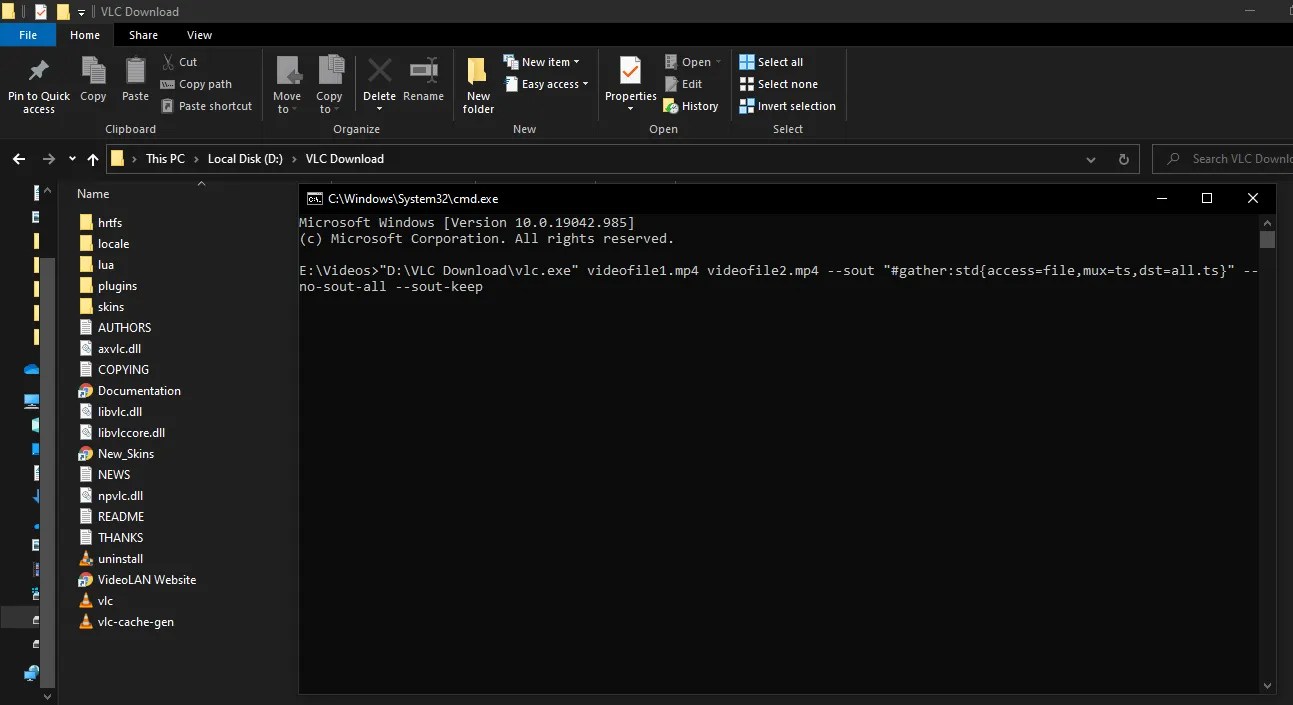Open the Move to menu
Screen dimensions: 1293x705
(x=287, y=85)
